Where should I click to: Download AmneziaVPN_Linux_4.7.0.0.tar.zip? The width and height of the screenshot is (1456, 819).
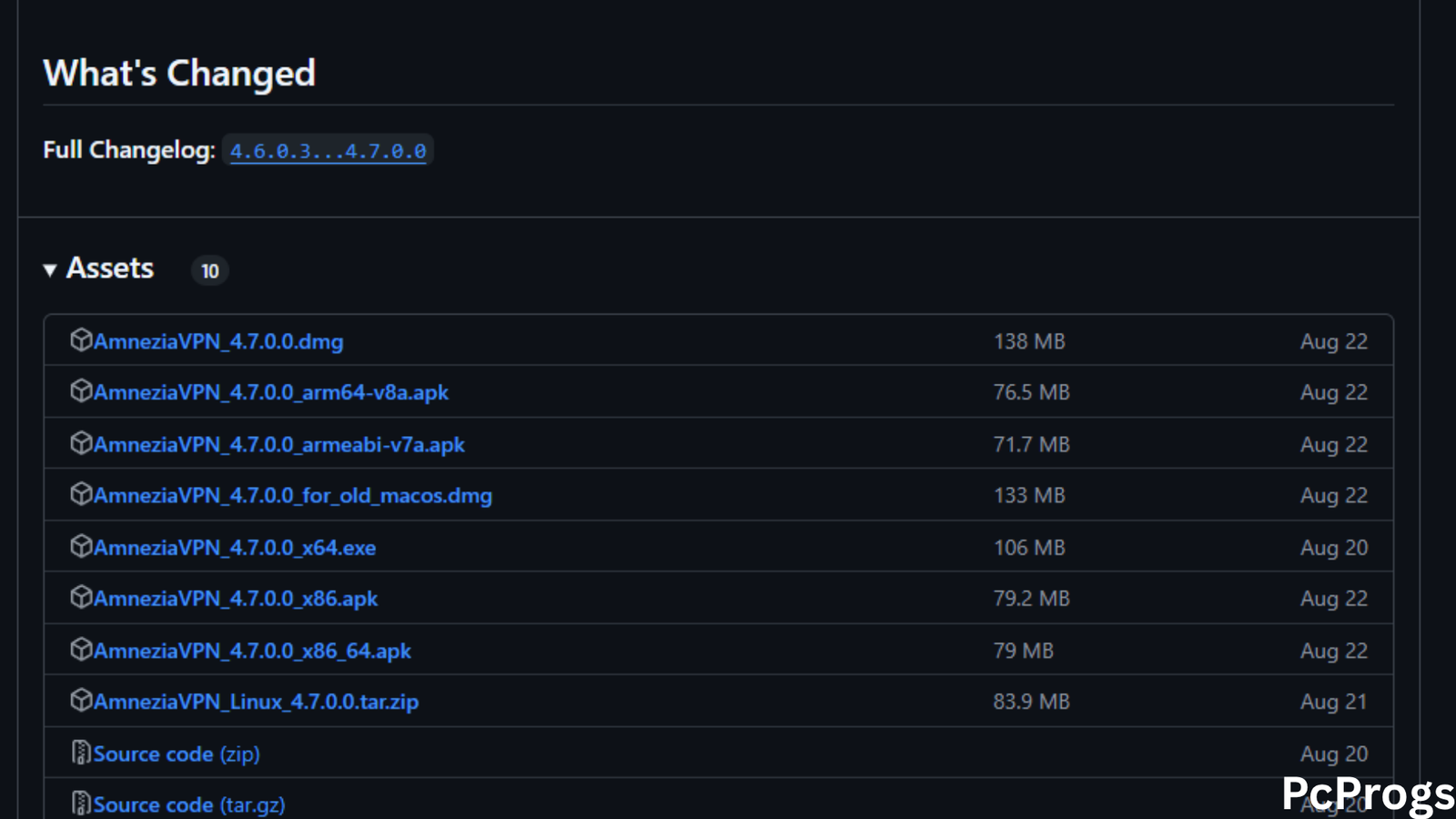[x=256, y=702]
